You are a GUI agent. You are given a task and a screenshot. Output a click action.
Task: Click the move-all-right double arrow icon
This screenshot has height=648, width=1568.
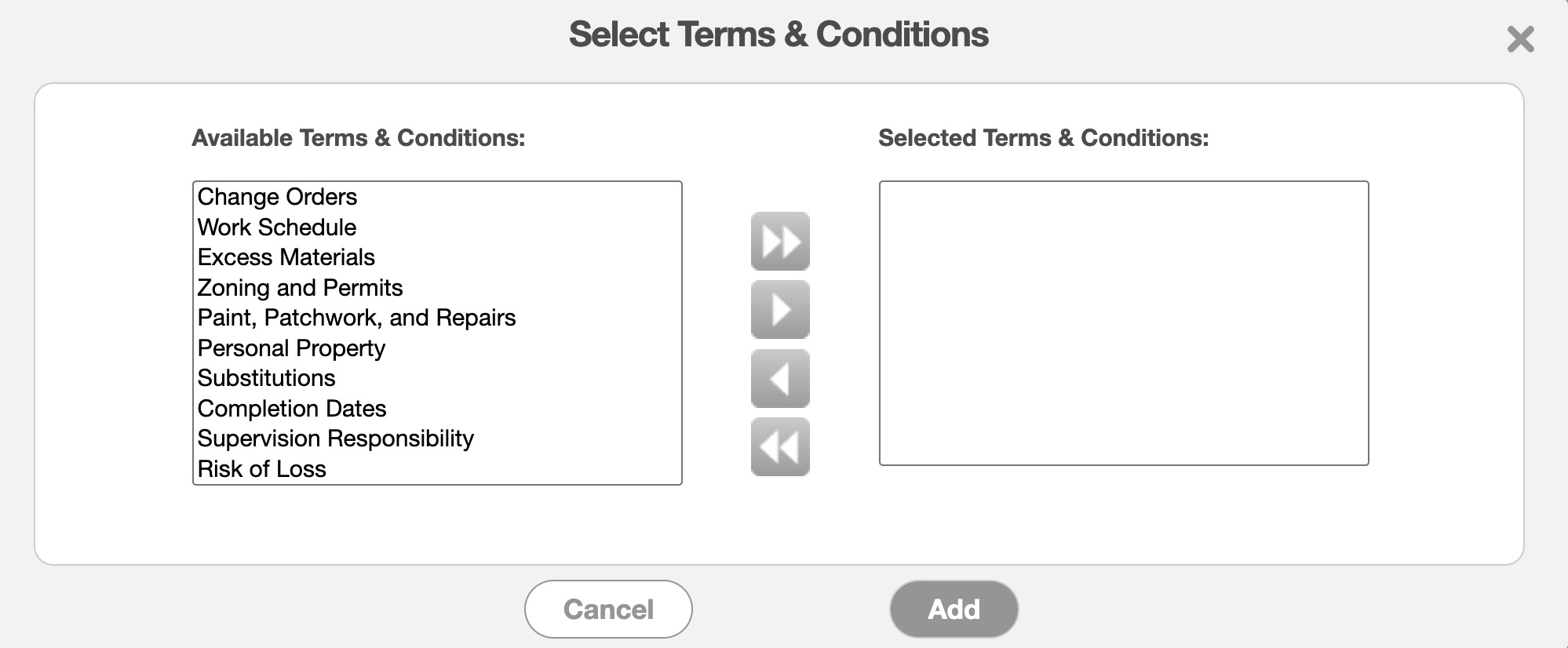pos(780,241)
